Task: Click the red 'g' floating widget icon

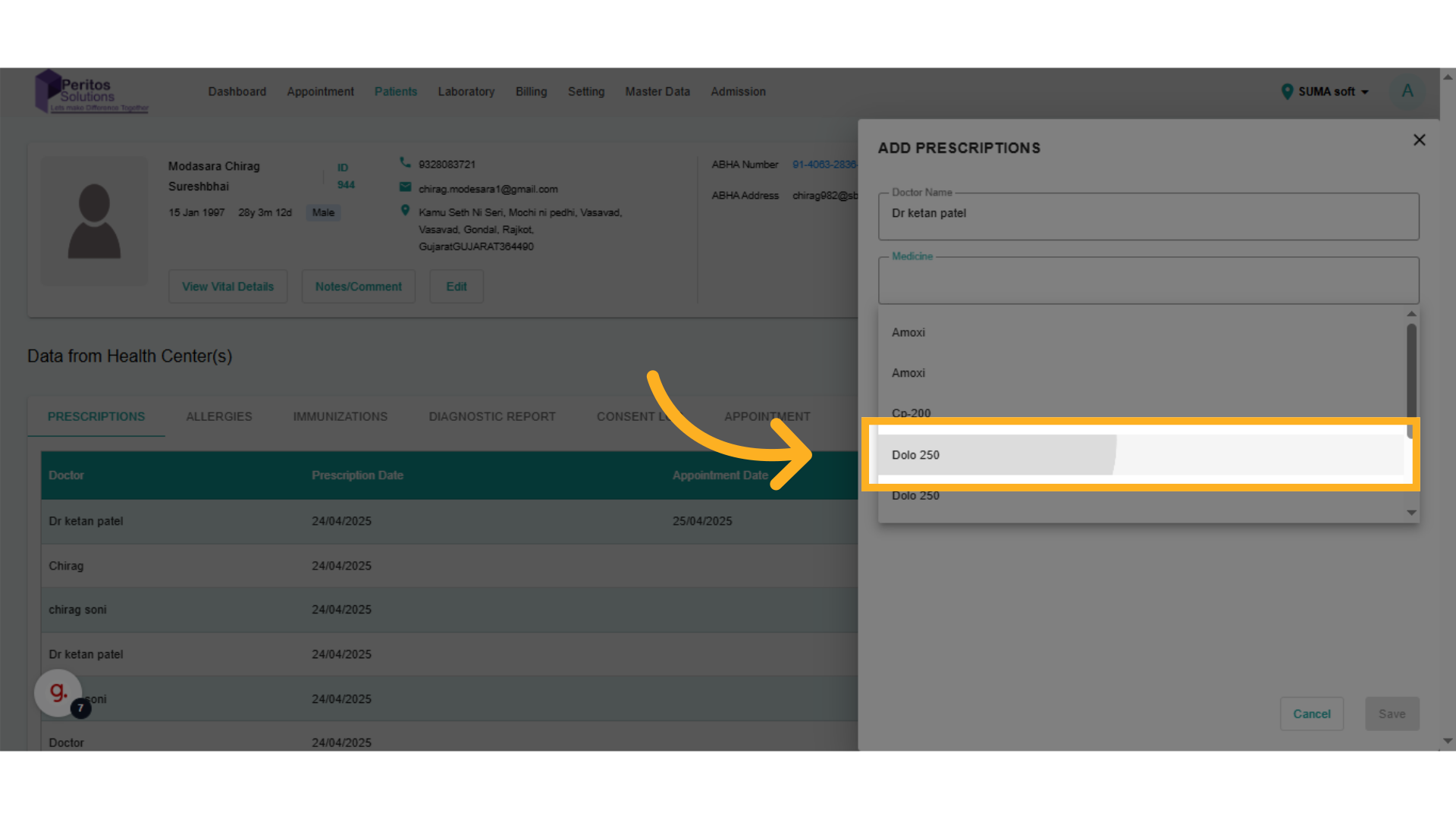Action: pos(58,692)
